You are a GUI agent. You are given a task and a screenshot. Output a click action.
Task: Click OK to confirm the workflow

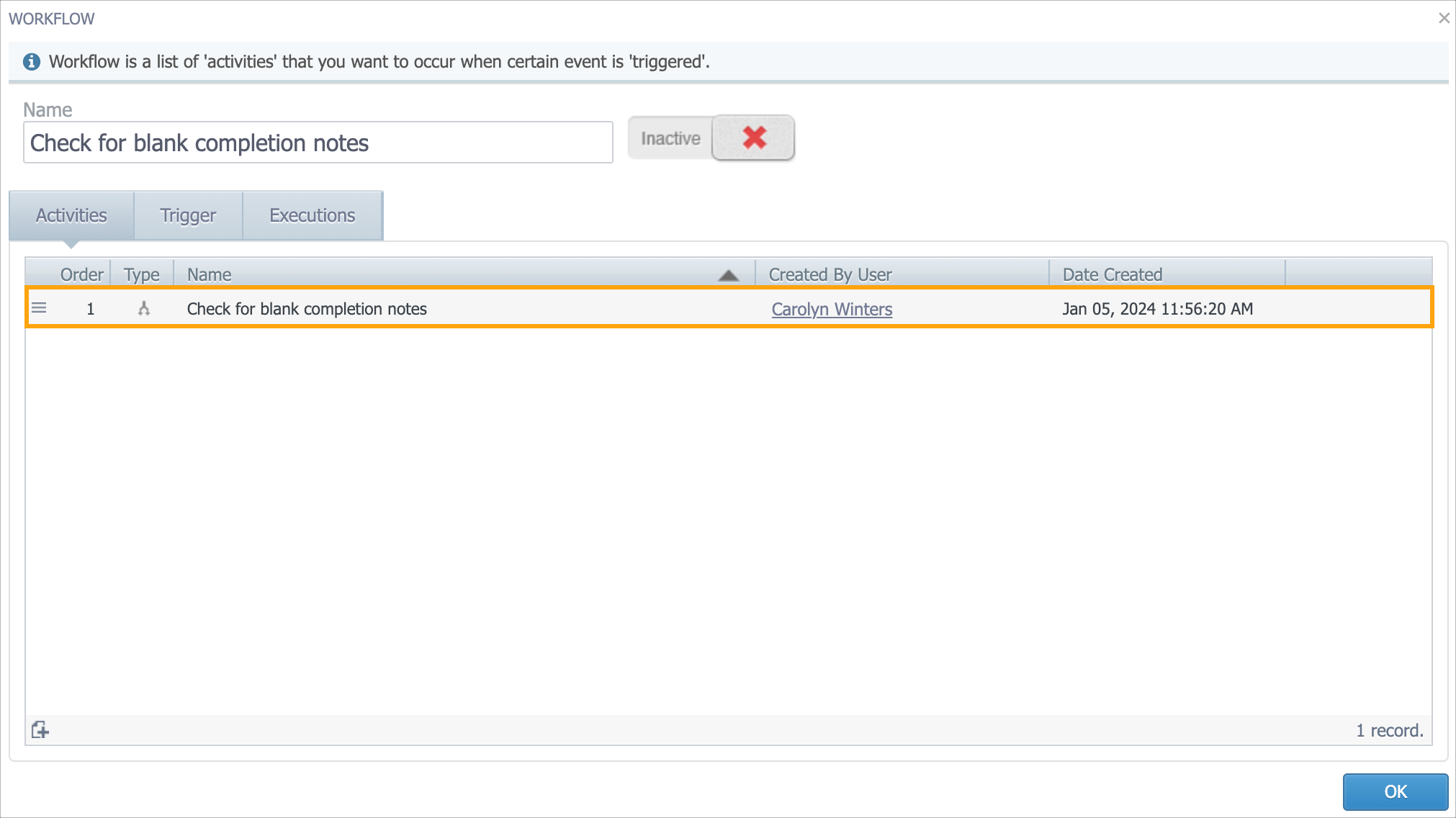(1396, 791)
